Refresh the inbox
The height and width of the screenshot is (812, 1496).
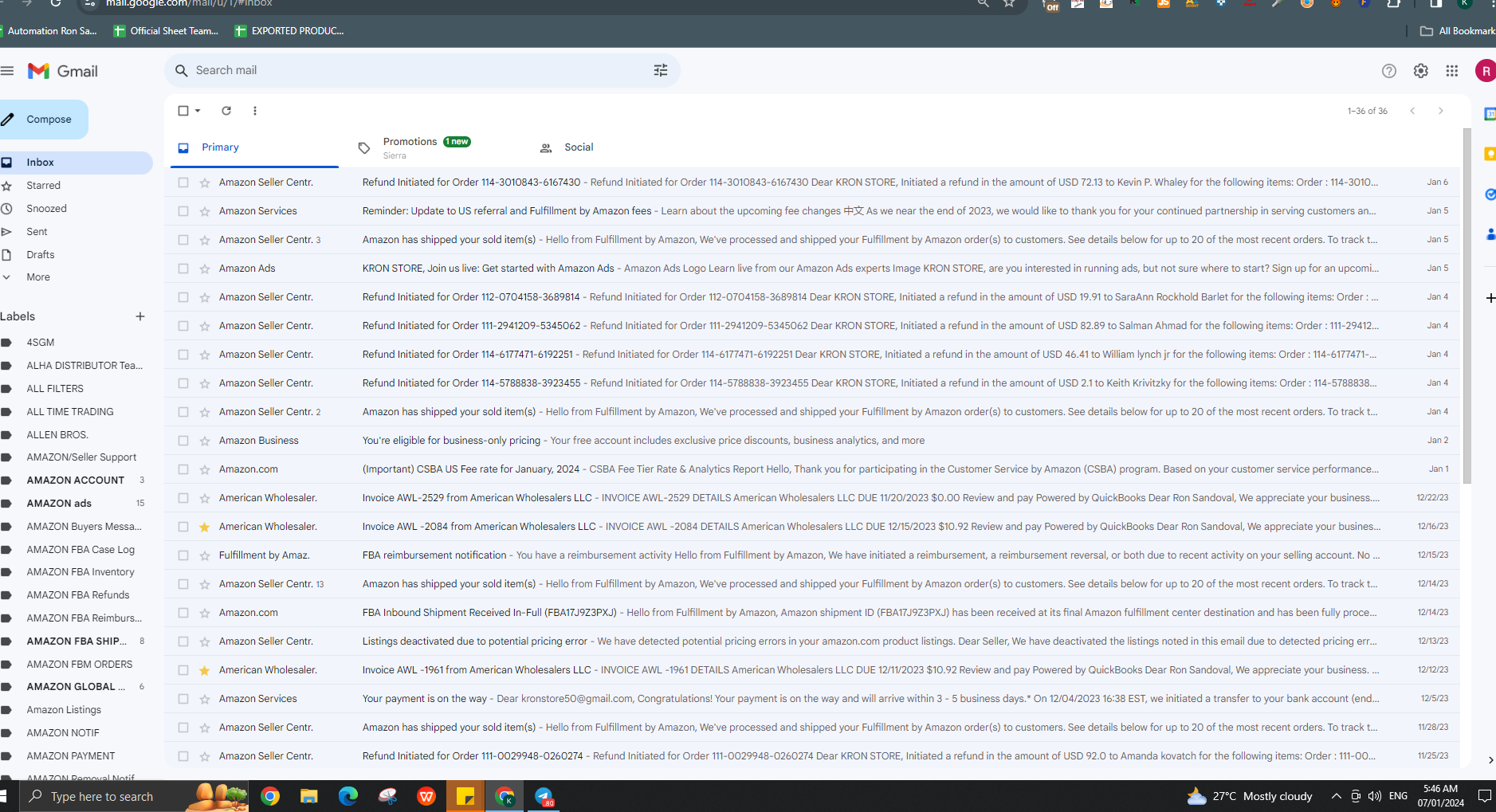tap(226, 111)
